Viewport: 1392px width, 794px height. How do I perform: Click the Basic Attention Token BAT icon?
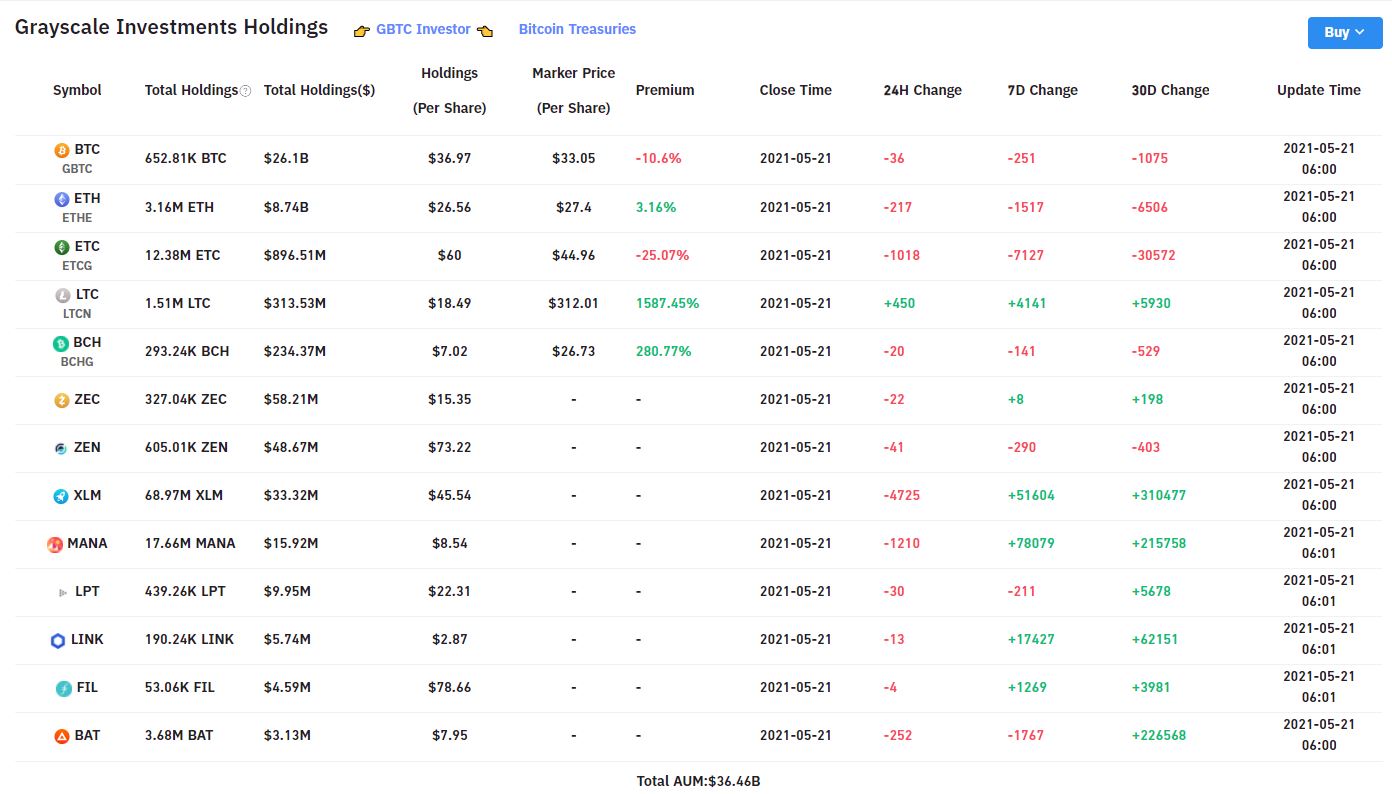click(x=62, y=736)
